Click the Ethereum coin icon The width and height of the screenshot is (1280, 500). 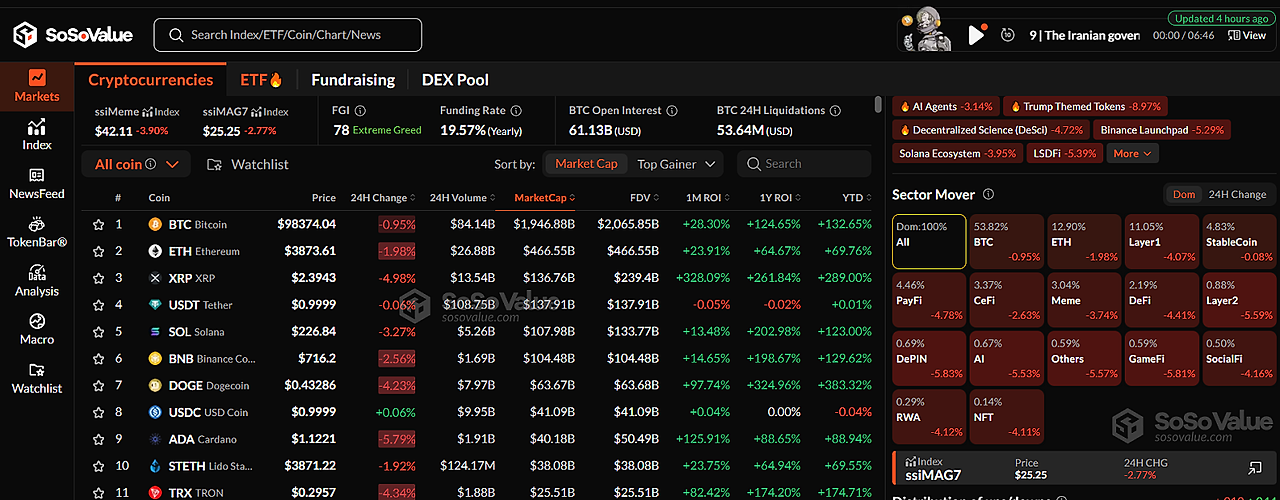point(155,251)
